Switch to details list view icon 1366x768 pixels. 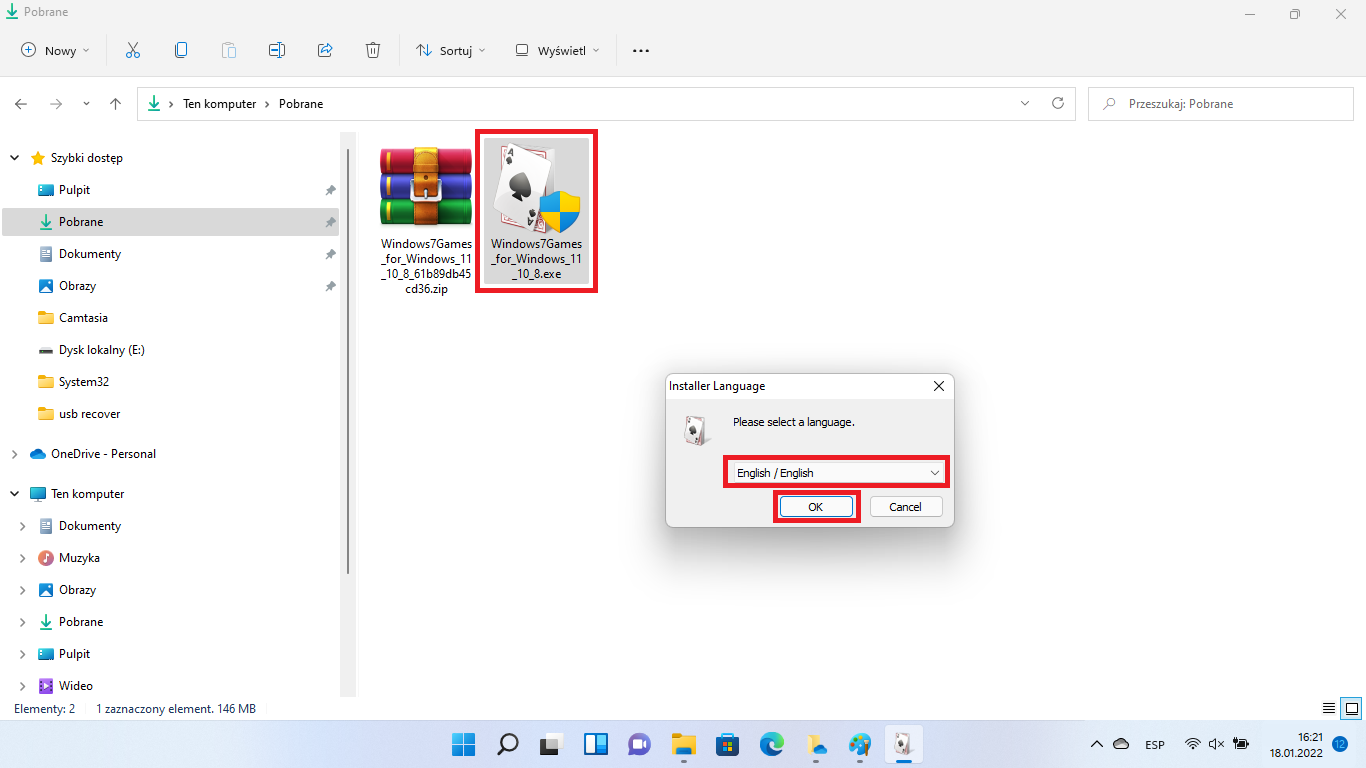click(x=1329, y=708)
